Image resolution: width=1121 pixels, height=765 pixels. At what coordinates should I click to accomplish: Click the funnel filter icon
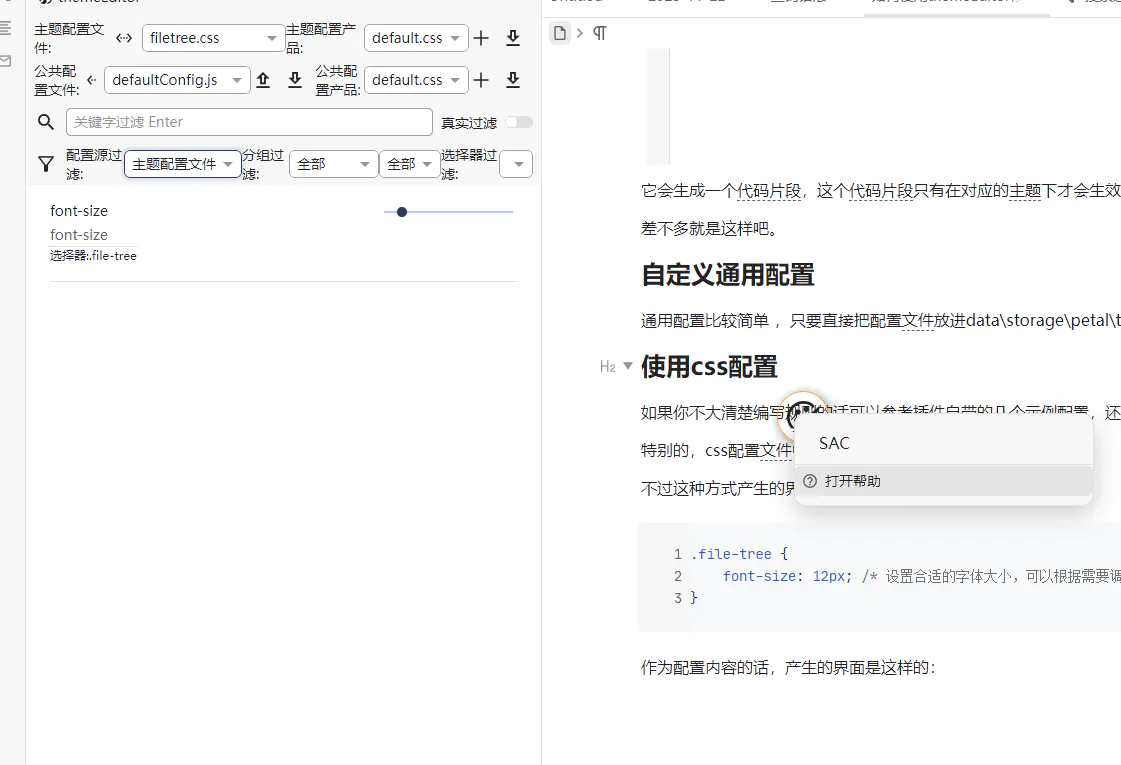pyautogui.click(x=45, y=164)
